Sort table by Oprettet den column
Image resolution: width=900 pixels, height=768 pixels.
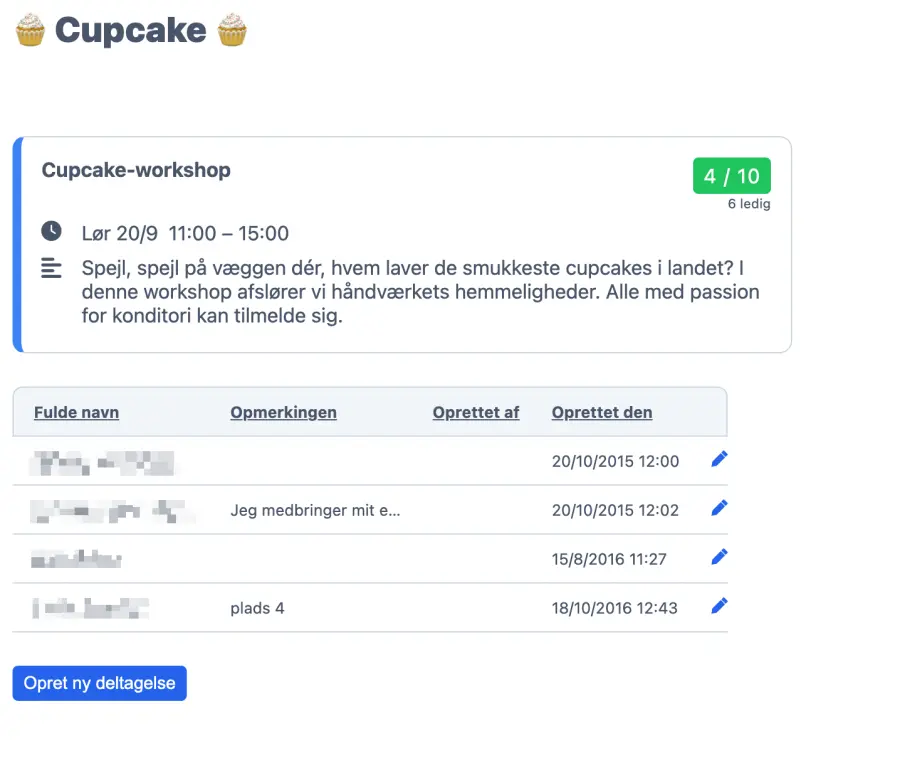[602, 412]
